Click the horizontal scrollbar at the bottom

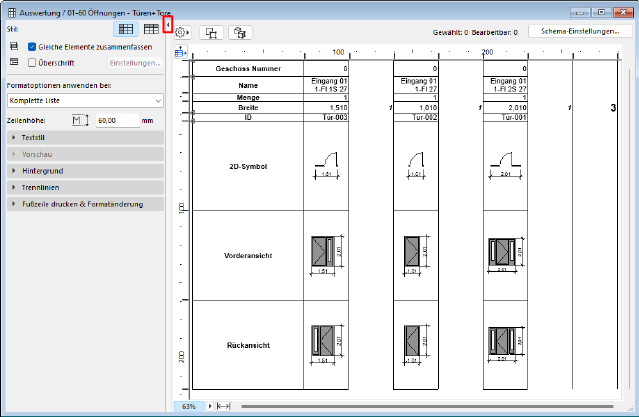point(427,406)
